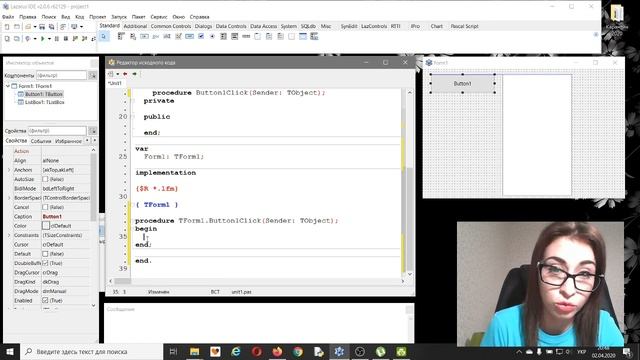Viewport: 640px width, 360px height.
Task: Select ListBox1: TListBox in component tree
Action: [44, 102]
